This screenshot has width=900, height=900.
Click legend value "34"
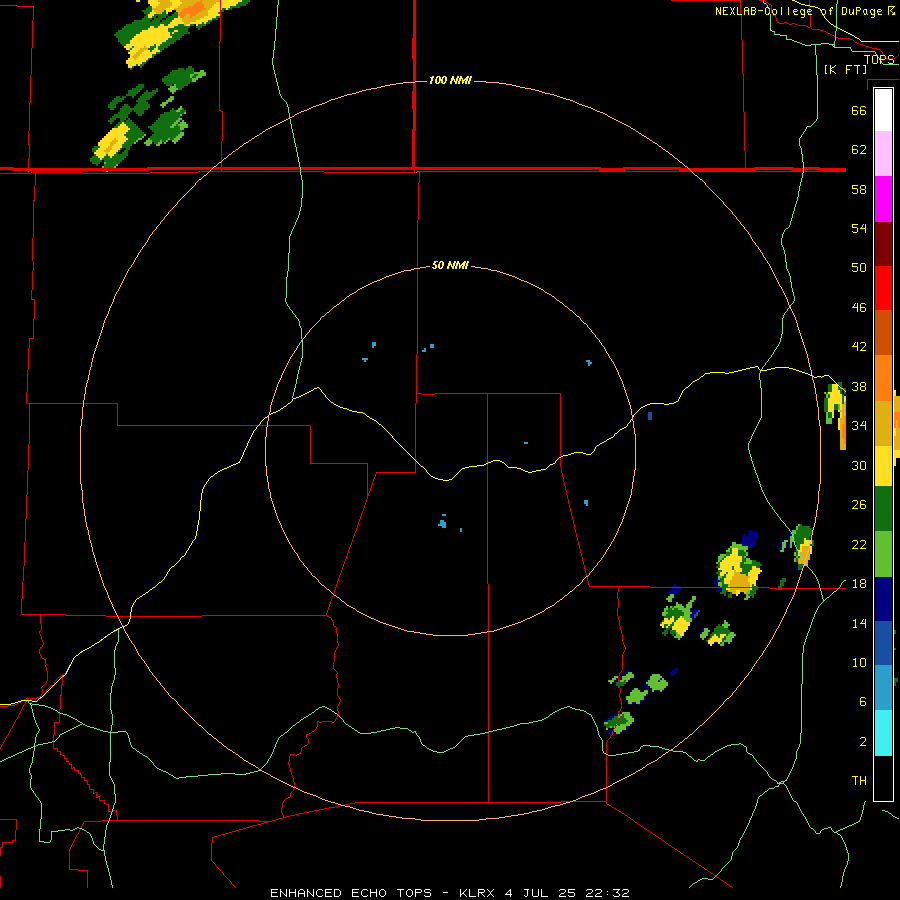pyautogui.click(x=859, y=425)
